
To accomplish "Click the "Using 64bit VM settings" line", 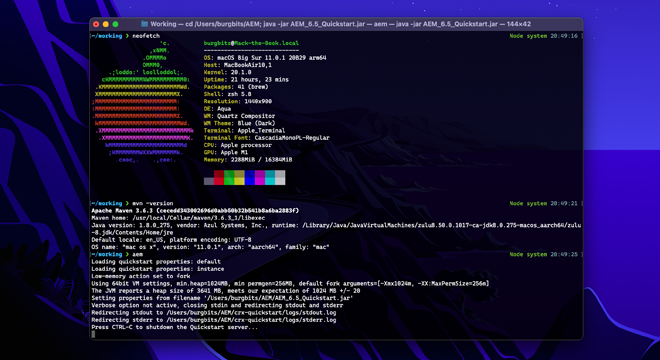I will pos(290,283).
